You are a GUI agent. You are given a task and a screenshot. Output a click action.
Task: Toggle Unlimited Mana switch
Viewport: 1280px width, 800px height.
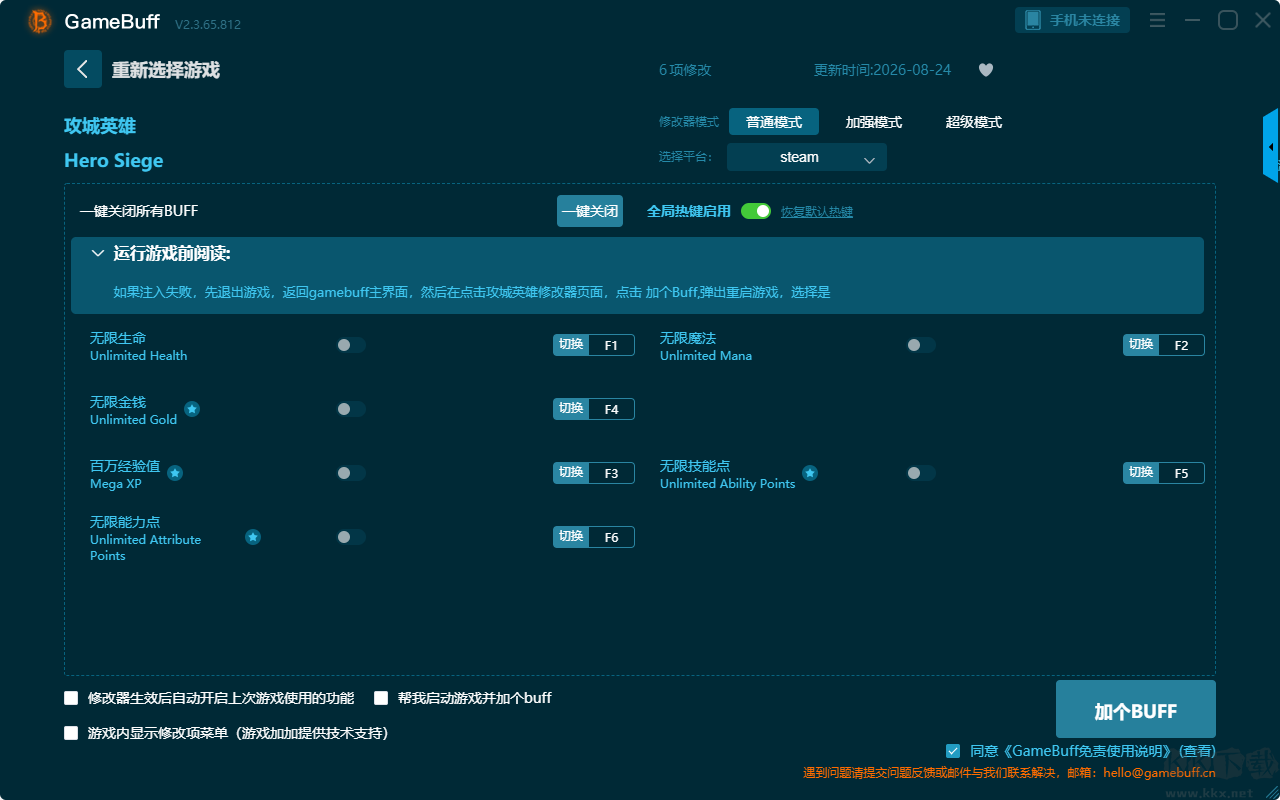click(921, 345)
